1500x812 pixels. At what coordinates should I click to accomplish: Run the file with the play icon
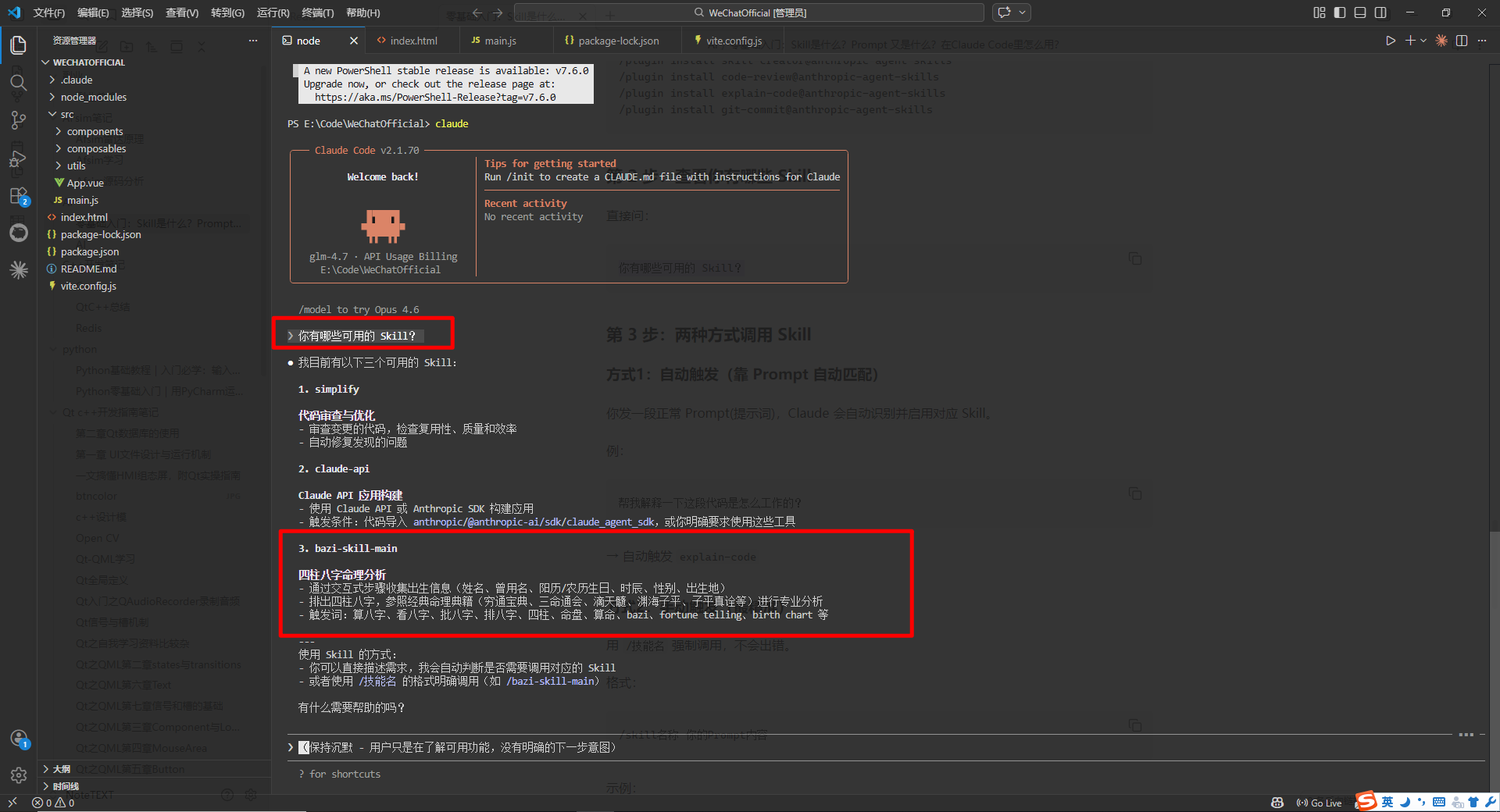click(1391, 41)
